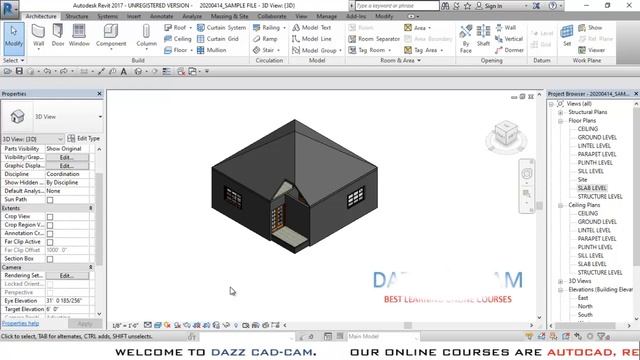
Task: Enable the Crop View checkbox
Action: pyautogui.click(x=50, y=217)
